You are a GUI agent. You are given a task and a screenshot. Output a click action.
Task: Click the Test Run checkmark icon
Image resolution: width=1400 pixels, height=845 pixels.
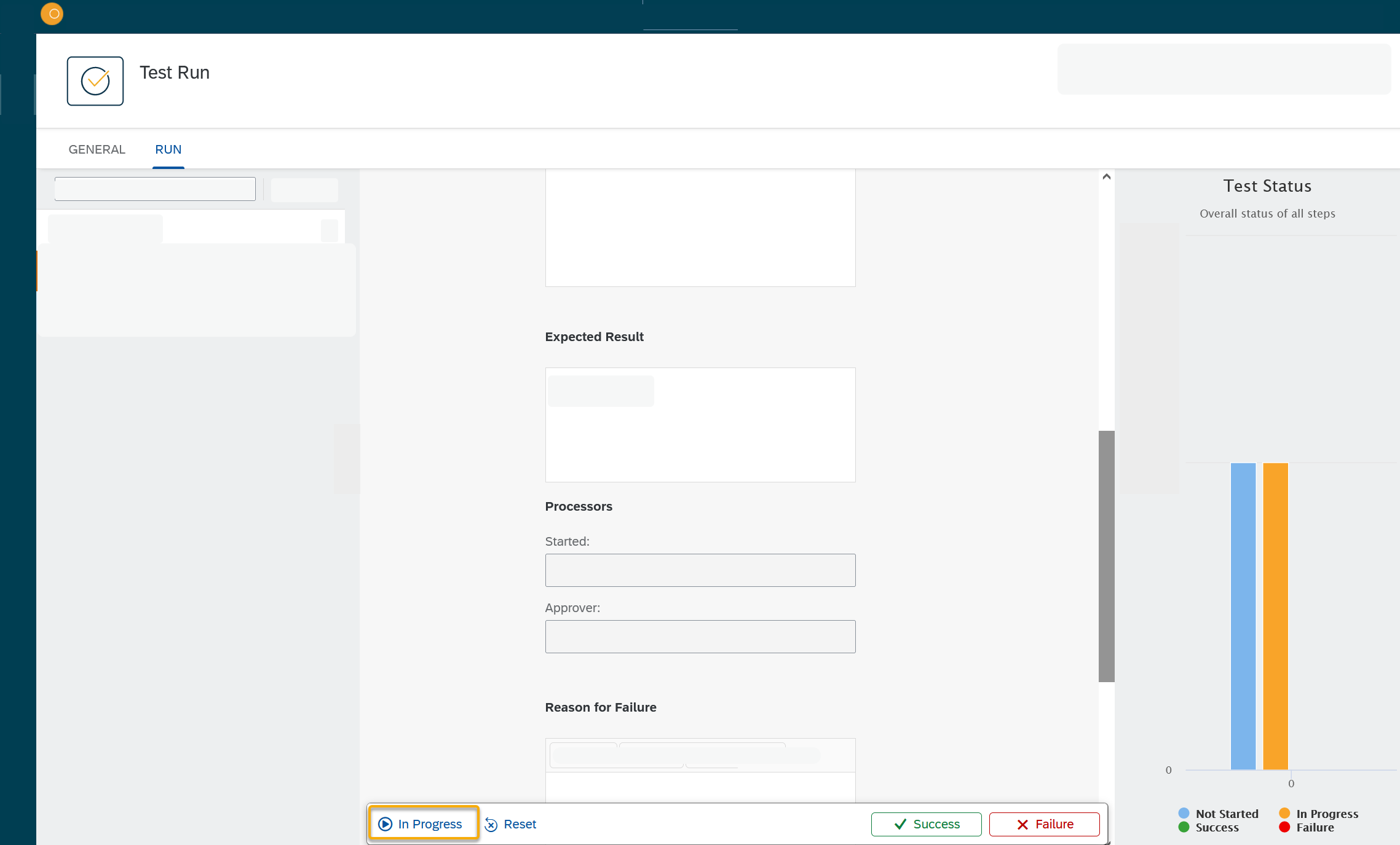(x=95, y=81)
